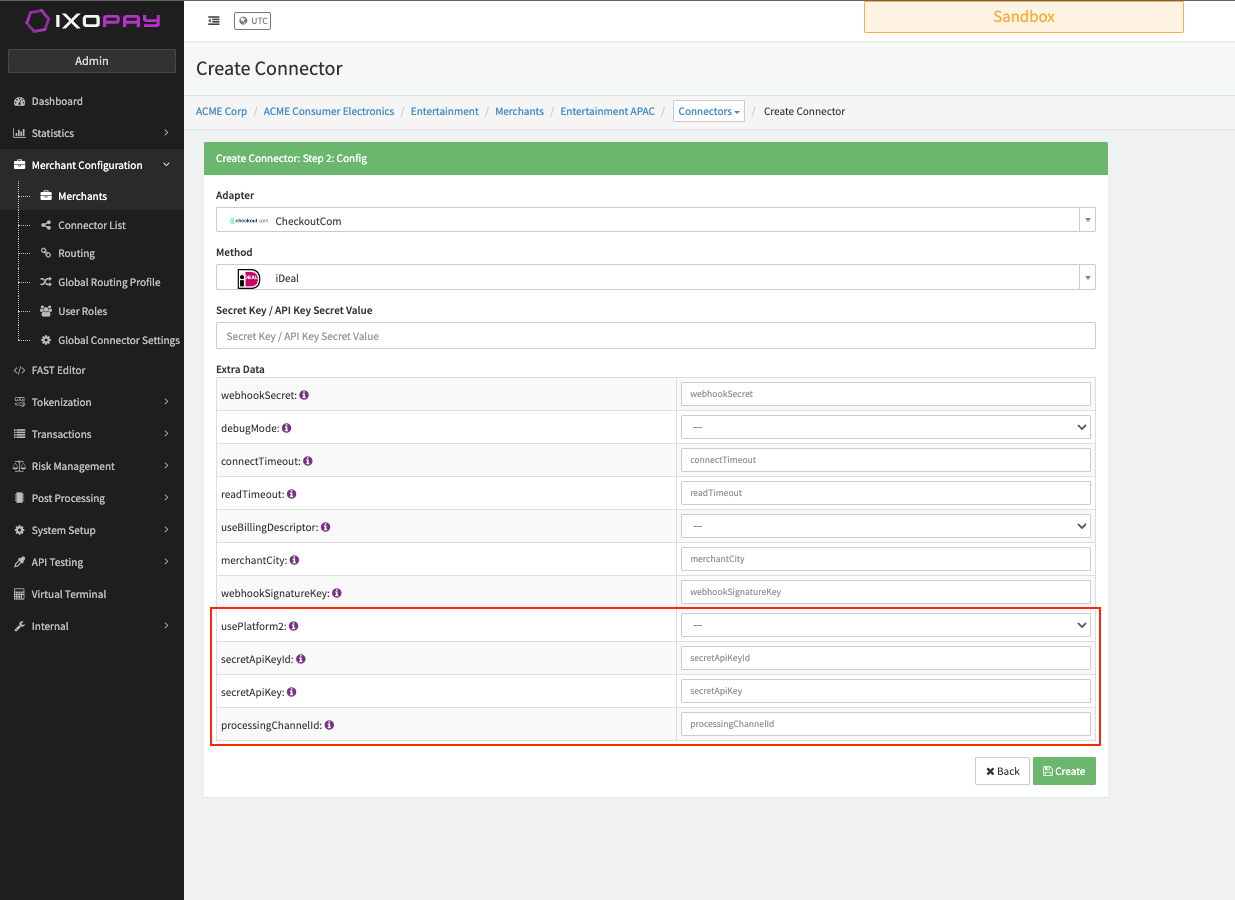1235x900 pixels.
Task: Expand the Internal menu
Action: point(92,626)
